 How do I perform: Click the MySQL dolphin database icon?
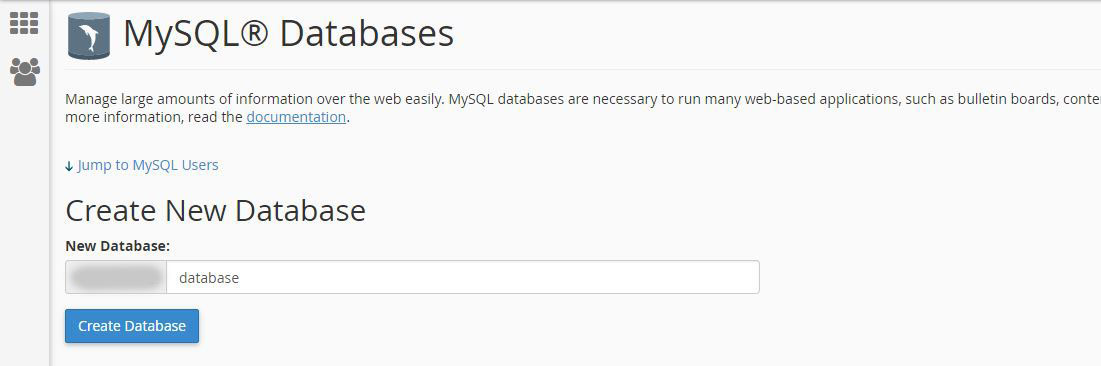tap(88, 35)
